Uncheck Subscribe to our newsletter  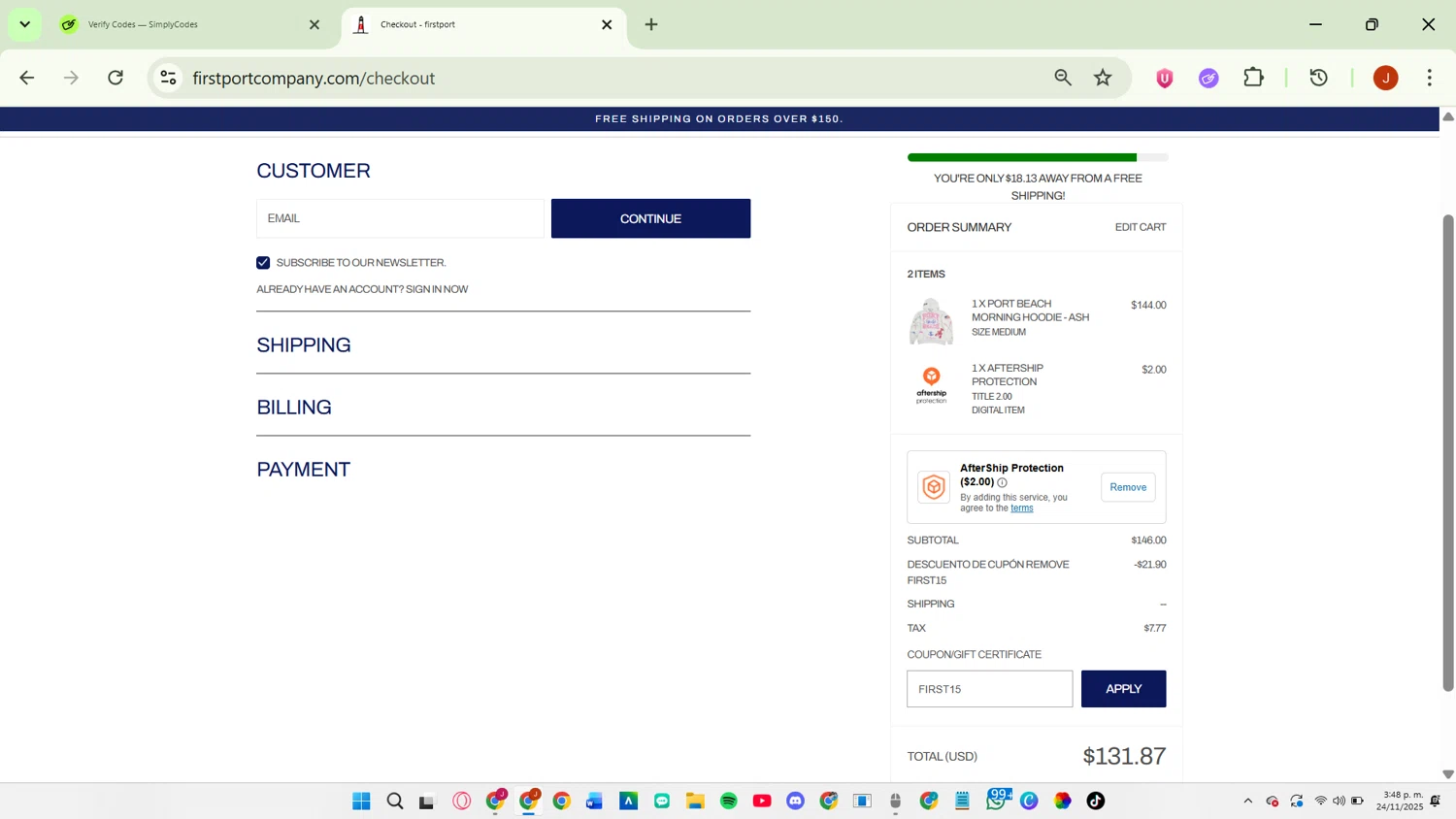(263, 263)
